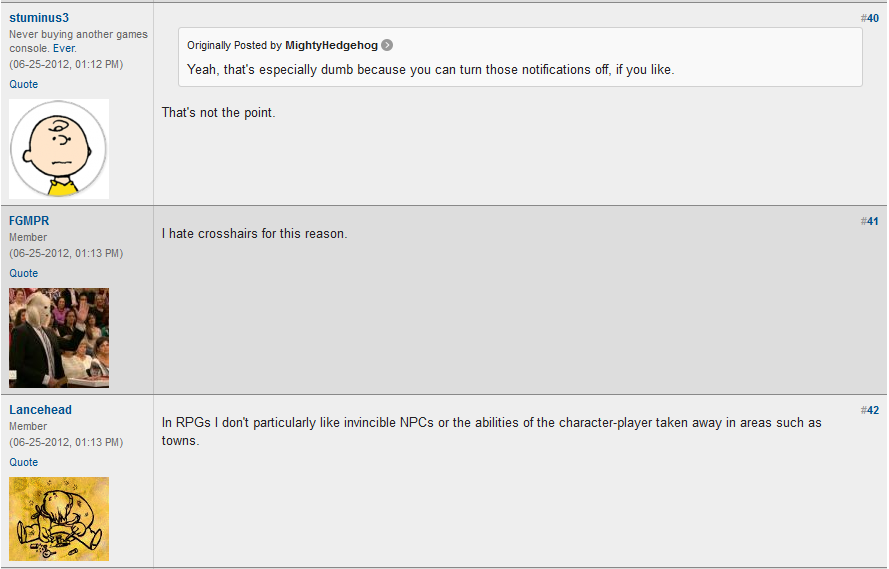
Task: Visit FGMPR's profile via username
Action: click(29, 221)
